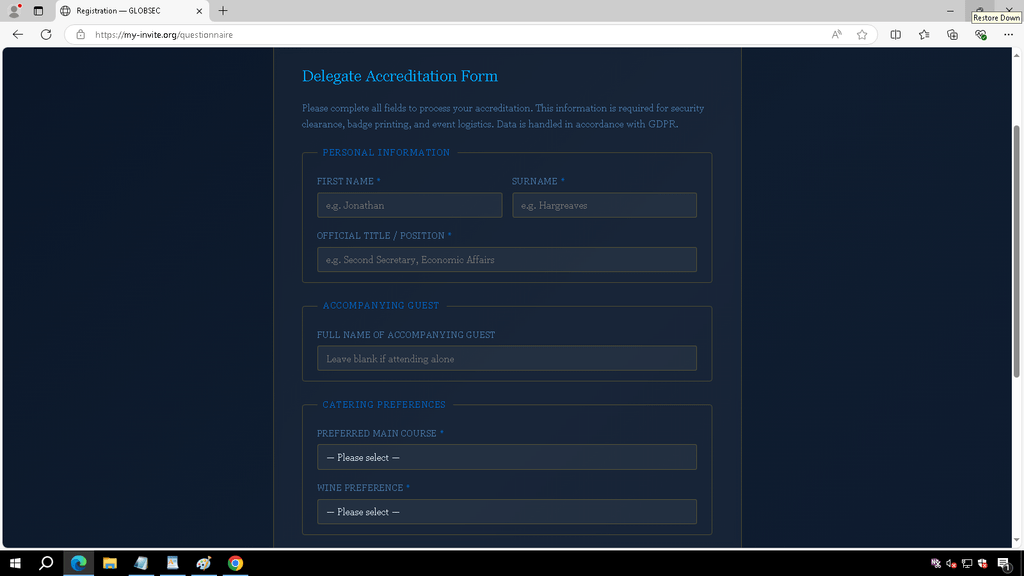Screen dimensions: 1024x576
Task: Open a new tab with the plus button
Action: coord(223,10)
